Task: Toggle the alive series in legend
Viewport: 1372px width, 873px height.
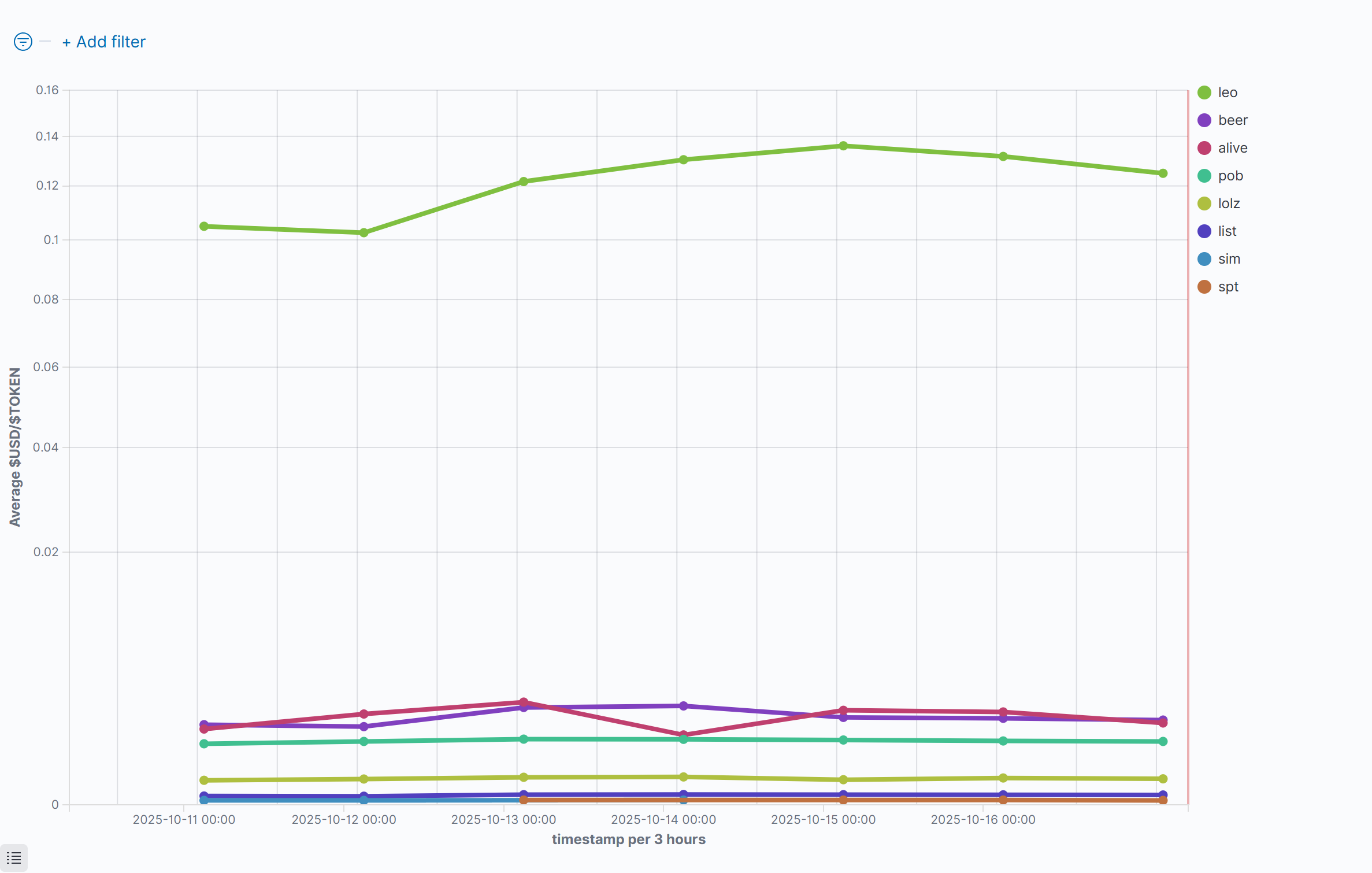Action: pos(1232,148)
